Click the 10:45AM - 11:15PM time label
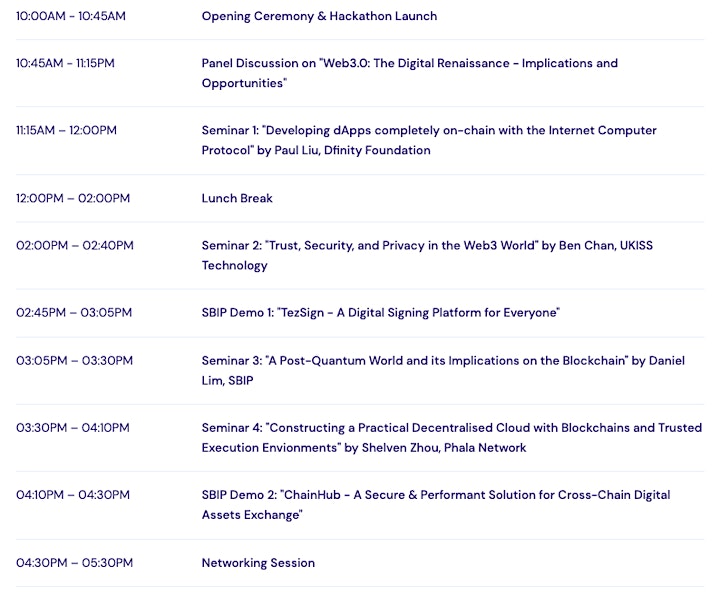 (65, 63)
